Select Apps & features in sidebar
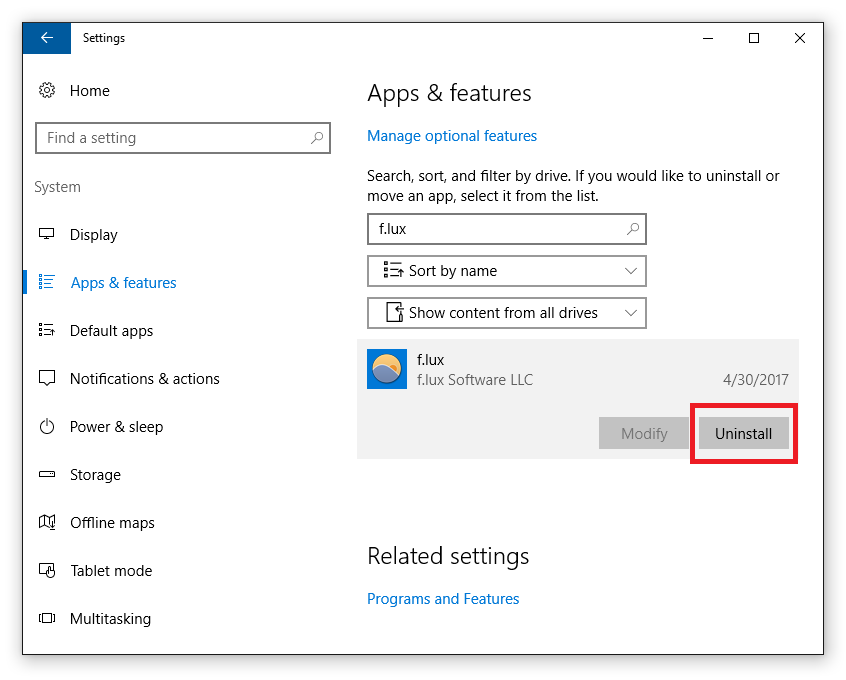 [124, 283]
